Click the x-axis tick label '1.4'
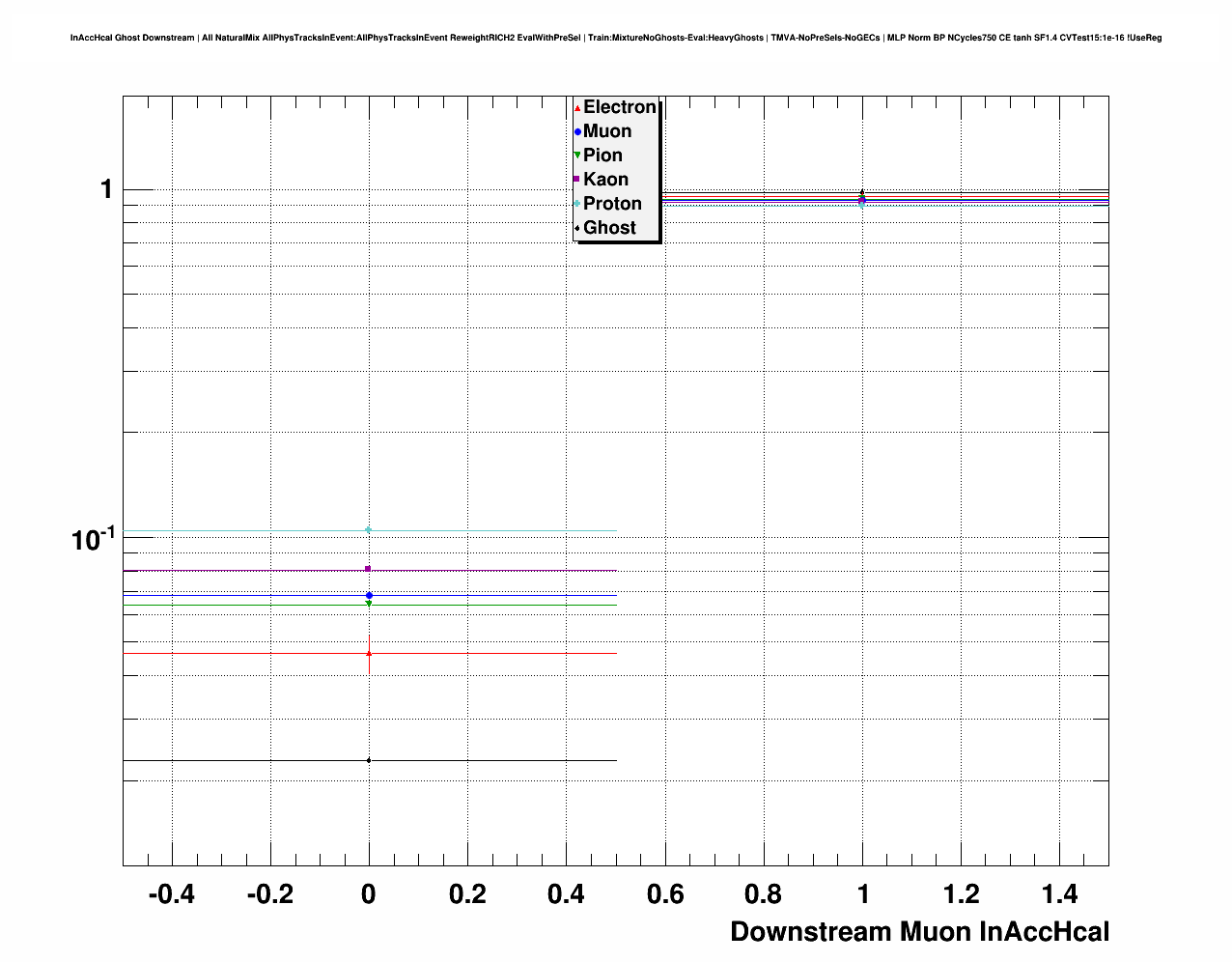 [x=1059, y=894]
